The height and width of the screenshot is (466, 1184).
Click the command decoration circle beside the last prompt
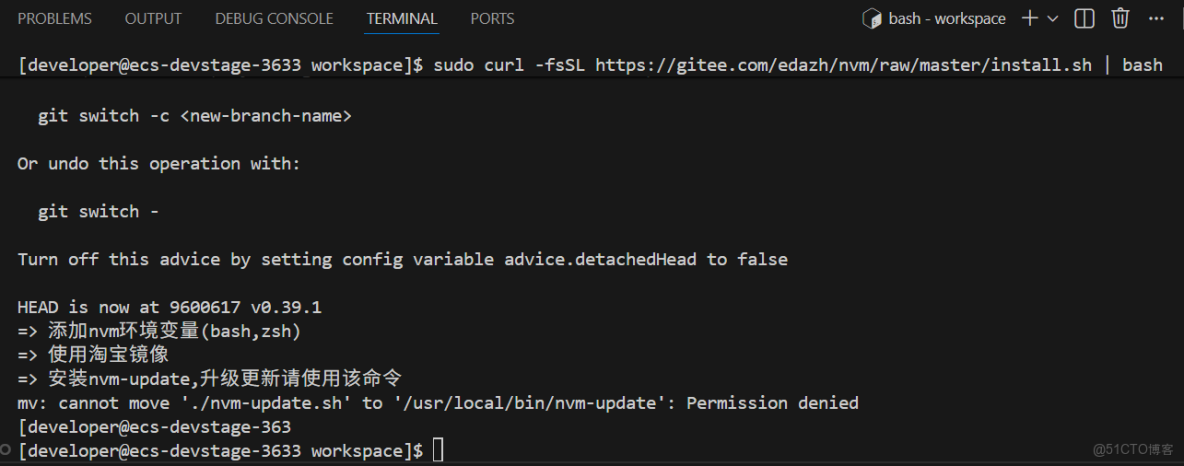[x=7, y=451]
